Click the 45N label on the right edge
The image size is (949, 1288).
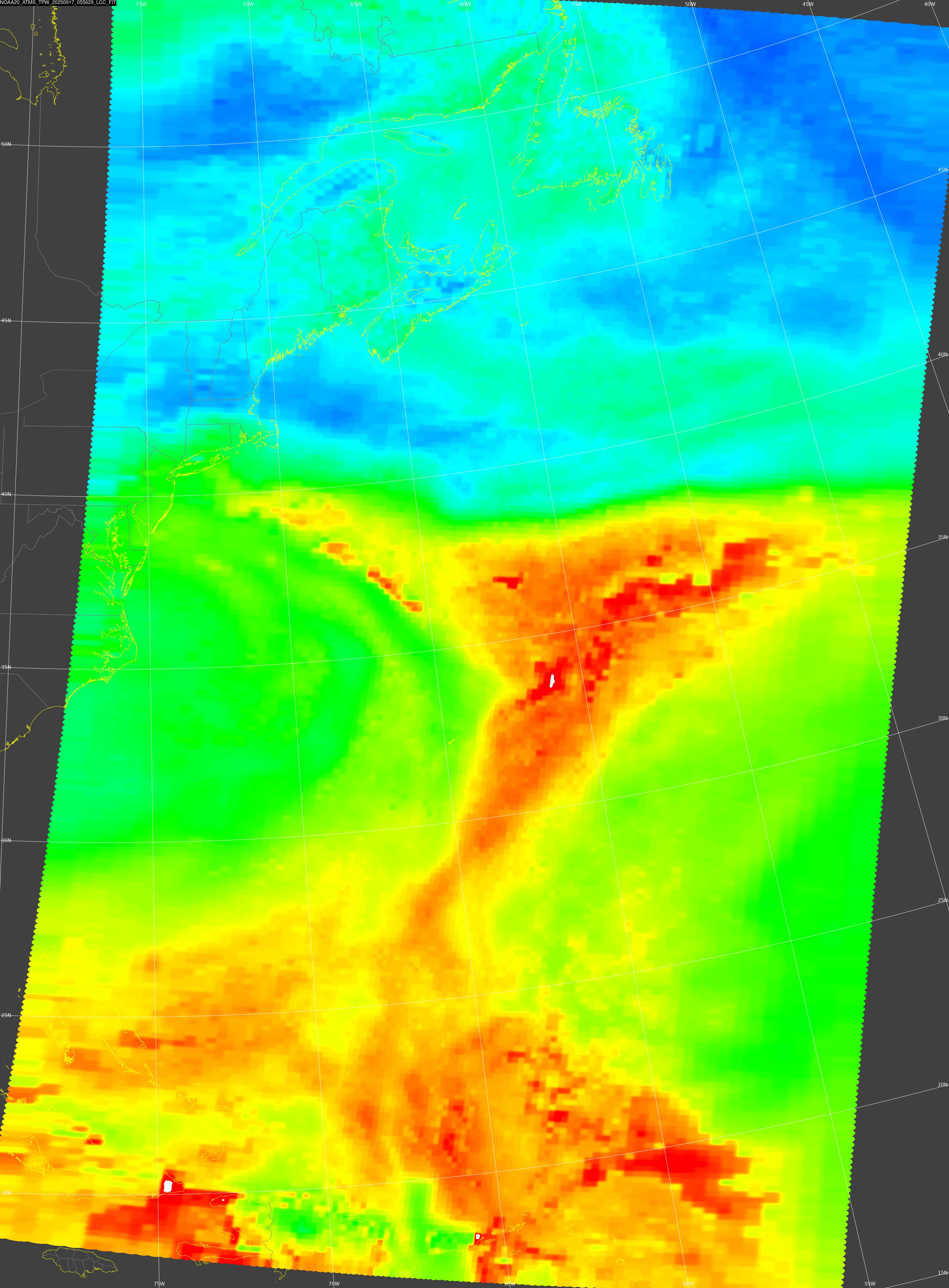[943, 170]
